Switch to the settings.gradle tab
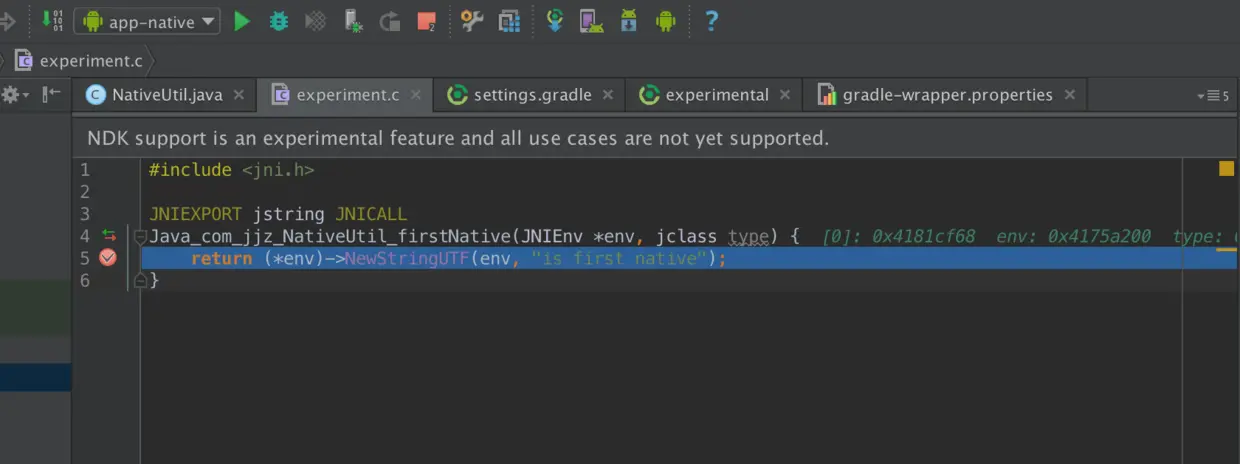Viewport: 1240px width, 464px height. coord(531,95)
